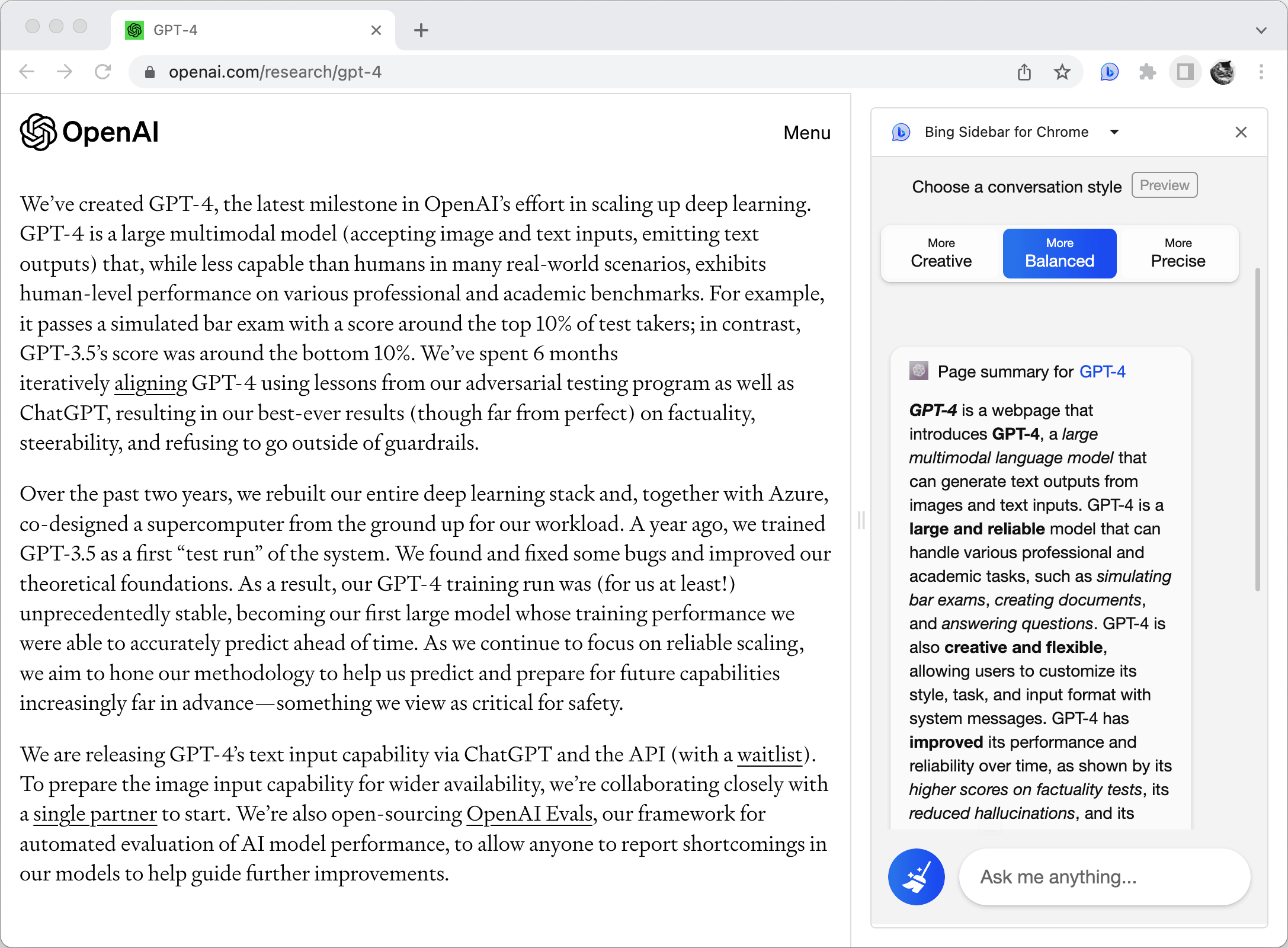Open the OpenAI Menu

807,133
